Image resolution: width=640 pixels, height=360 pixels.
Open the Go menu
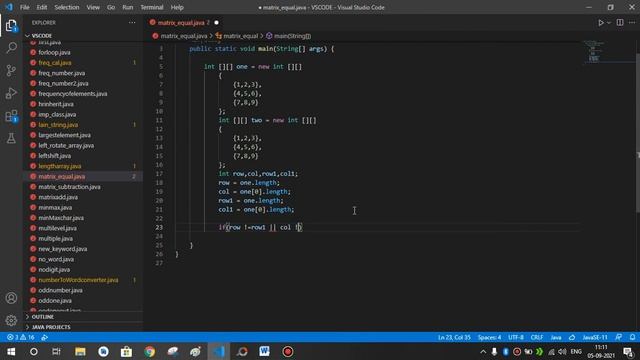click(x=111, y=7)
